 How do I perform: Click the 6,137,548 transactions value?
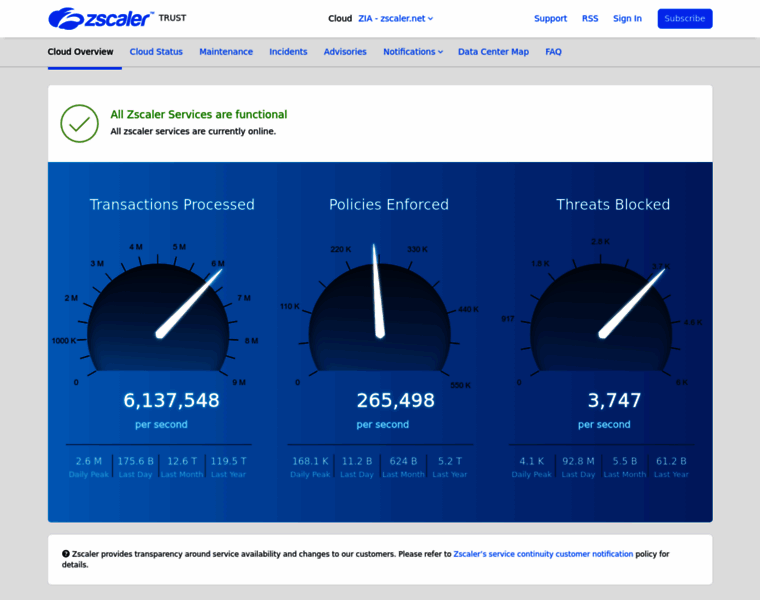172,400
